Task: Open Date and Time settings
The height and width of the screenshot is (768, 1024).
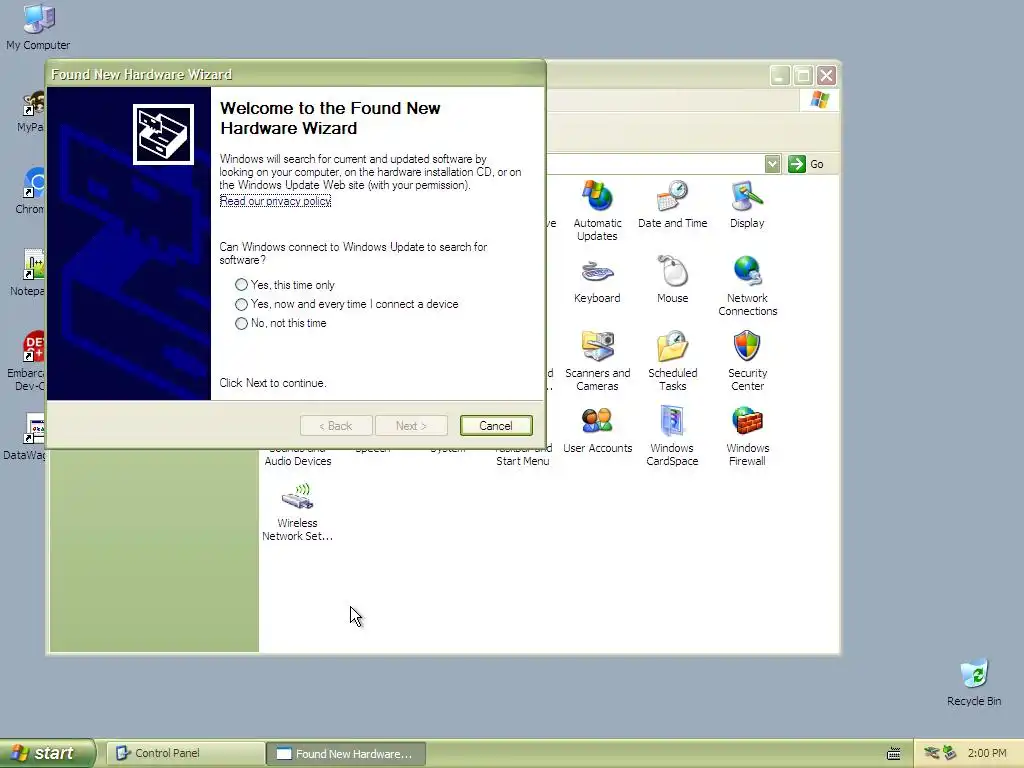Action: point(672,204)
